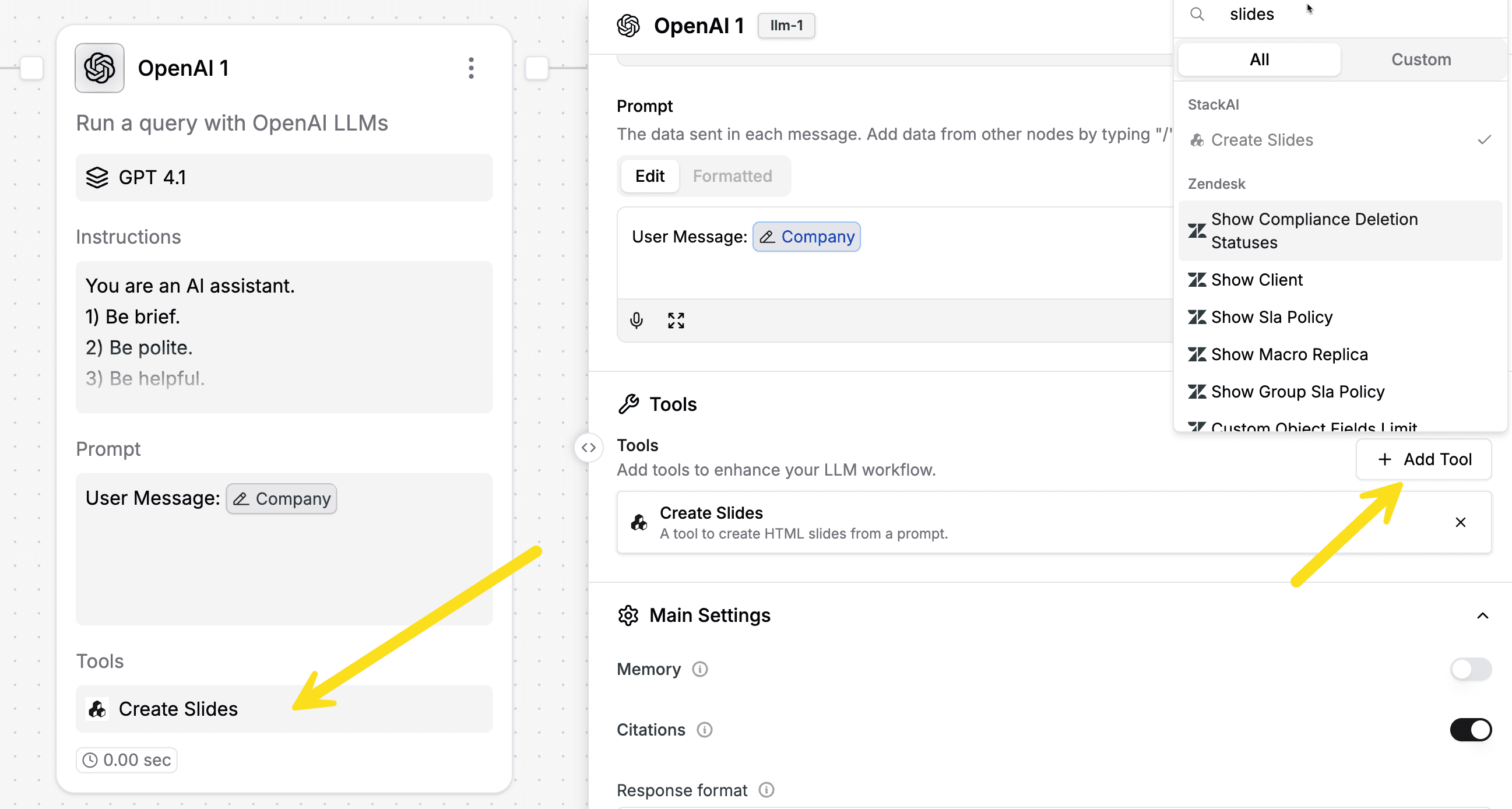
Task: Click the Zendesk icon beside Show Client
Action: [1197, 279]
